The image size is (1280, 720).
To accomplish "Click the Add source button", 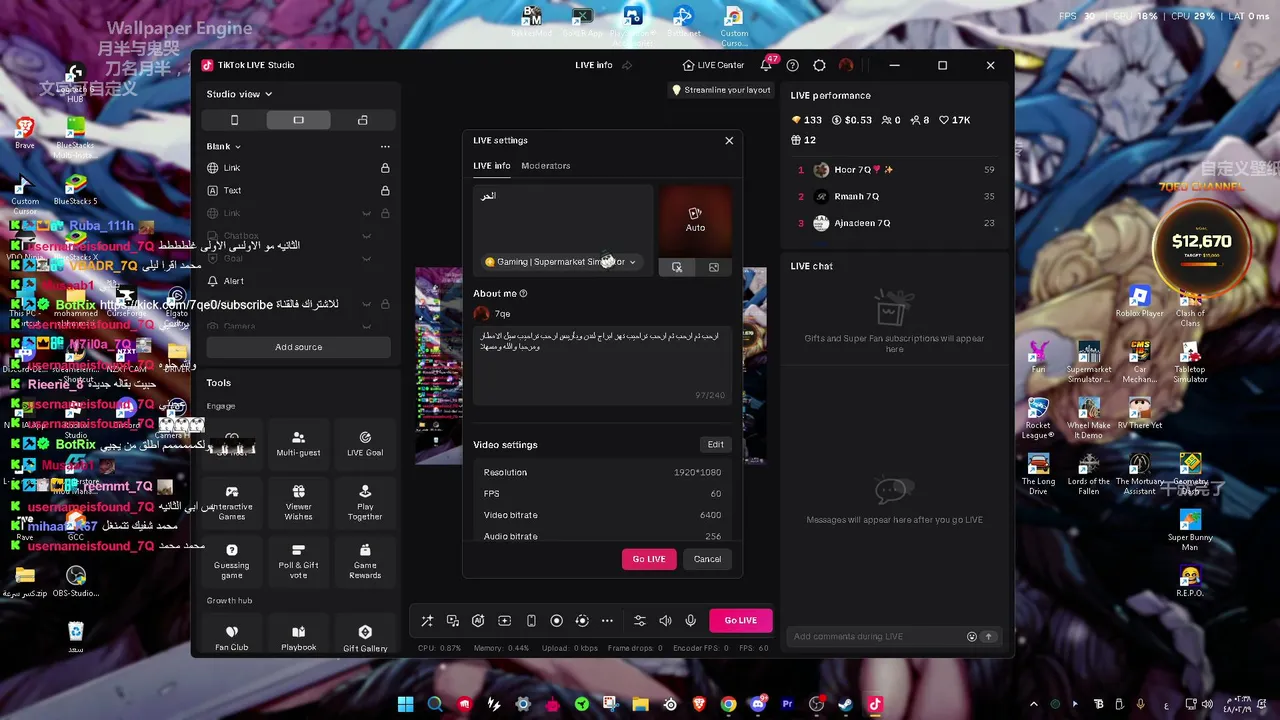I will (x=299, y=347).
